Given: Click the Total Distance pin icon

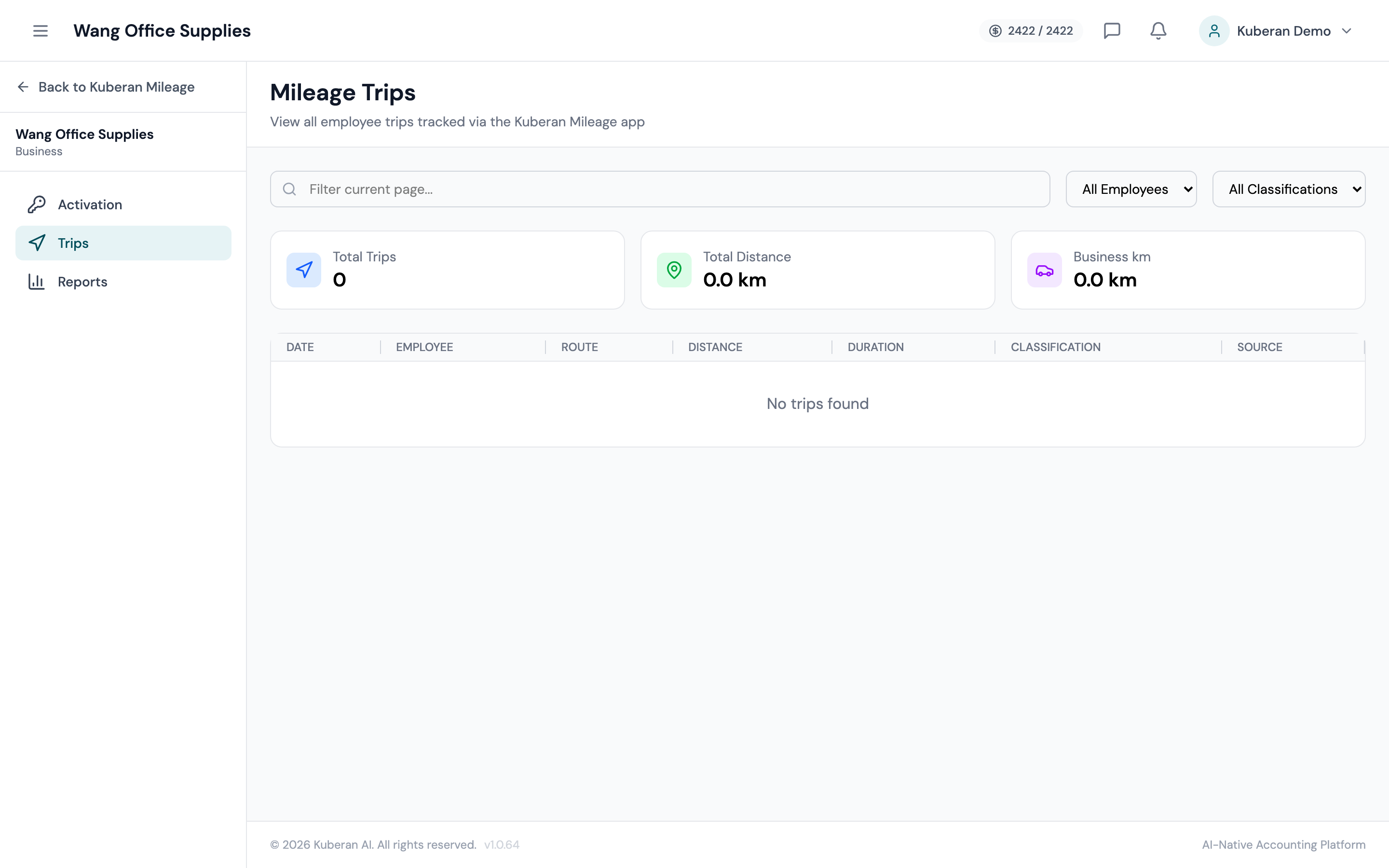Looking at the screenshot, I should point(674,270).
